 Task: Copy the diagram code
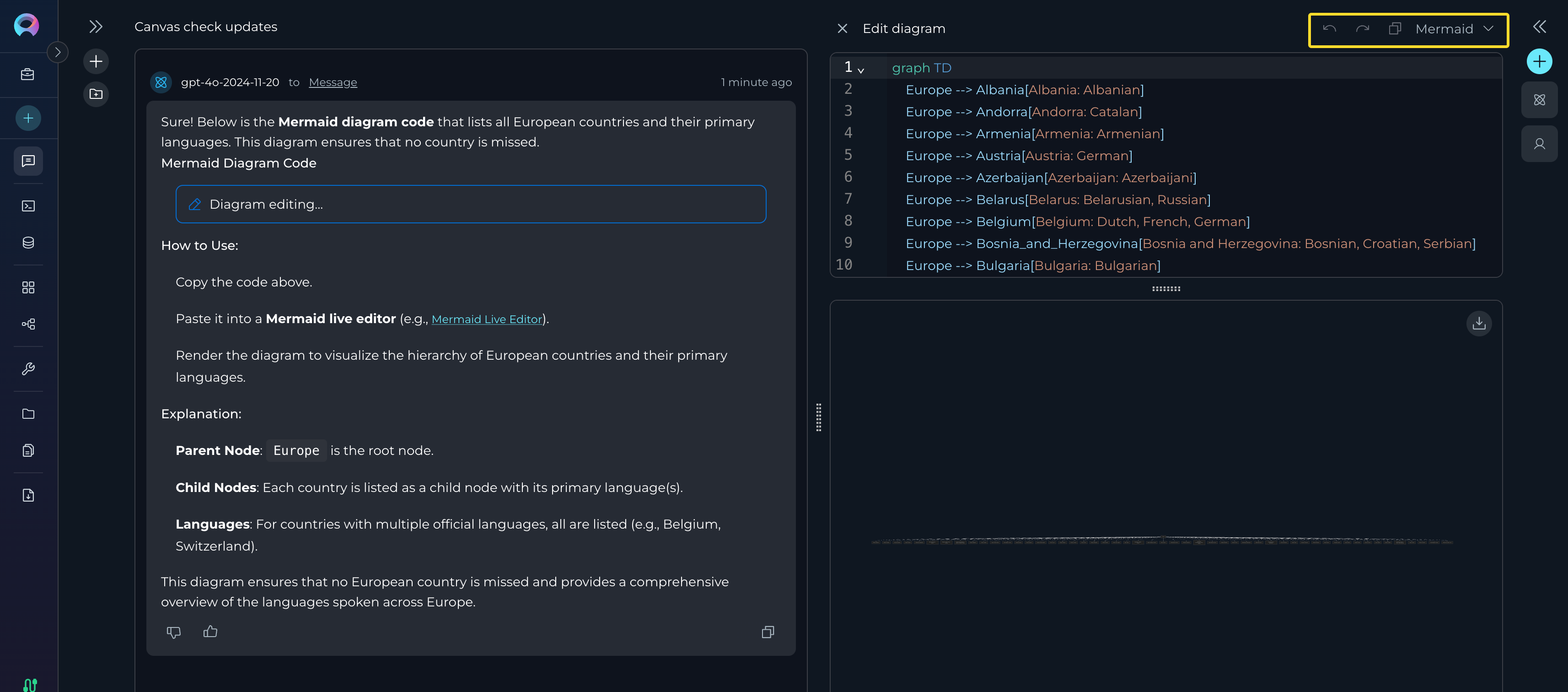click(1395, 29)
